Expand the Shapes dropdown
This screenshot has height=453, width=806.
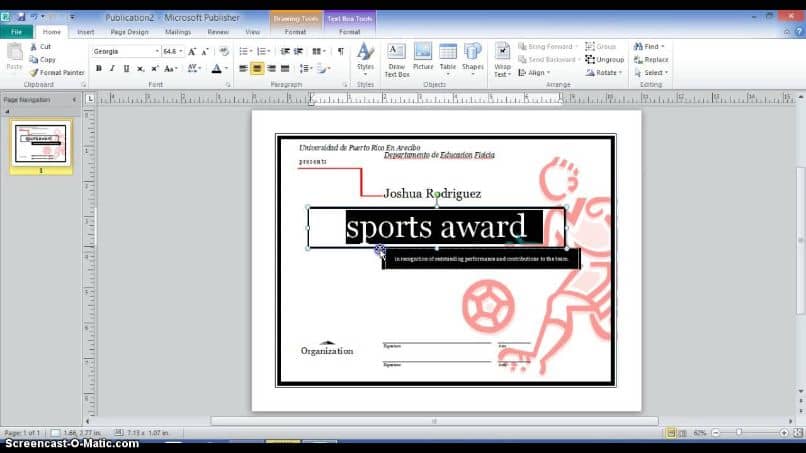[472, 60]
